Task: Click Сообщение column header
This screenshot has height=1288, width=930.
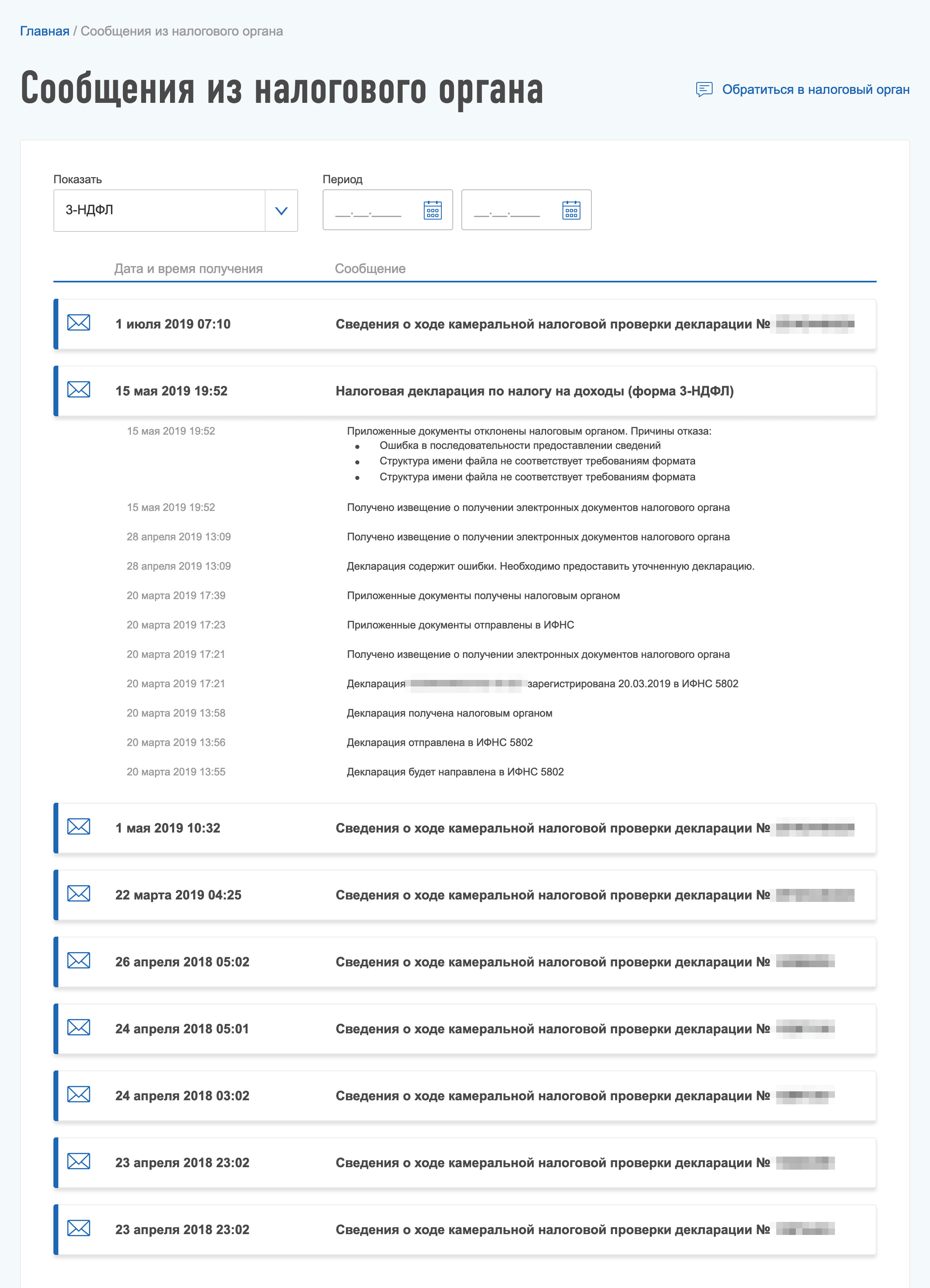Action: coord(370,269)
